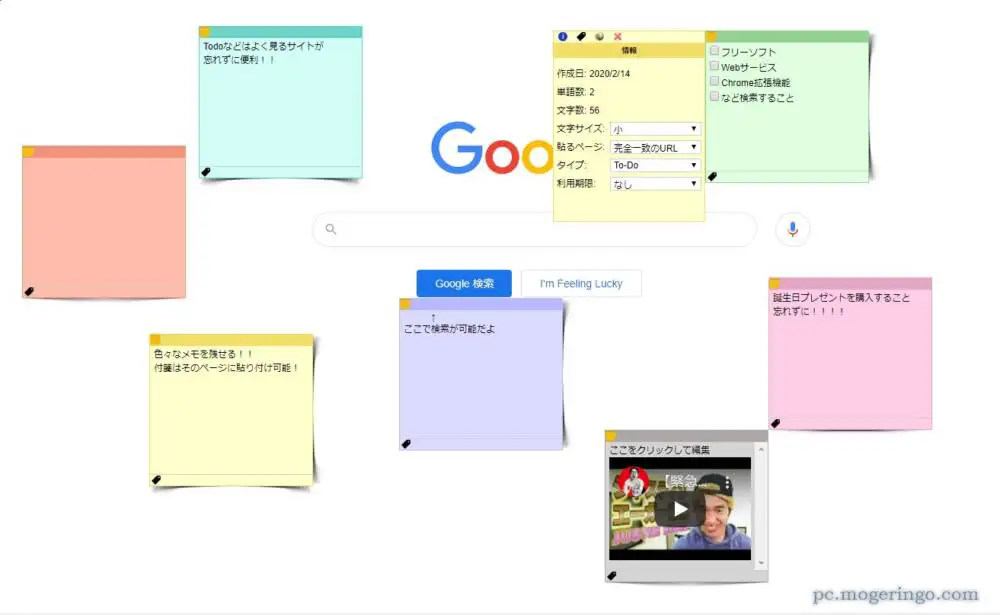Click the blue info icon in the note panel
Screen dimensions: 1000x615
pos(563,36)
